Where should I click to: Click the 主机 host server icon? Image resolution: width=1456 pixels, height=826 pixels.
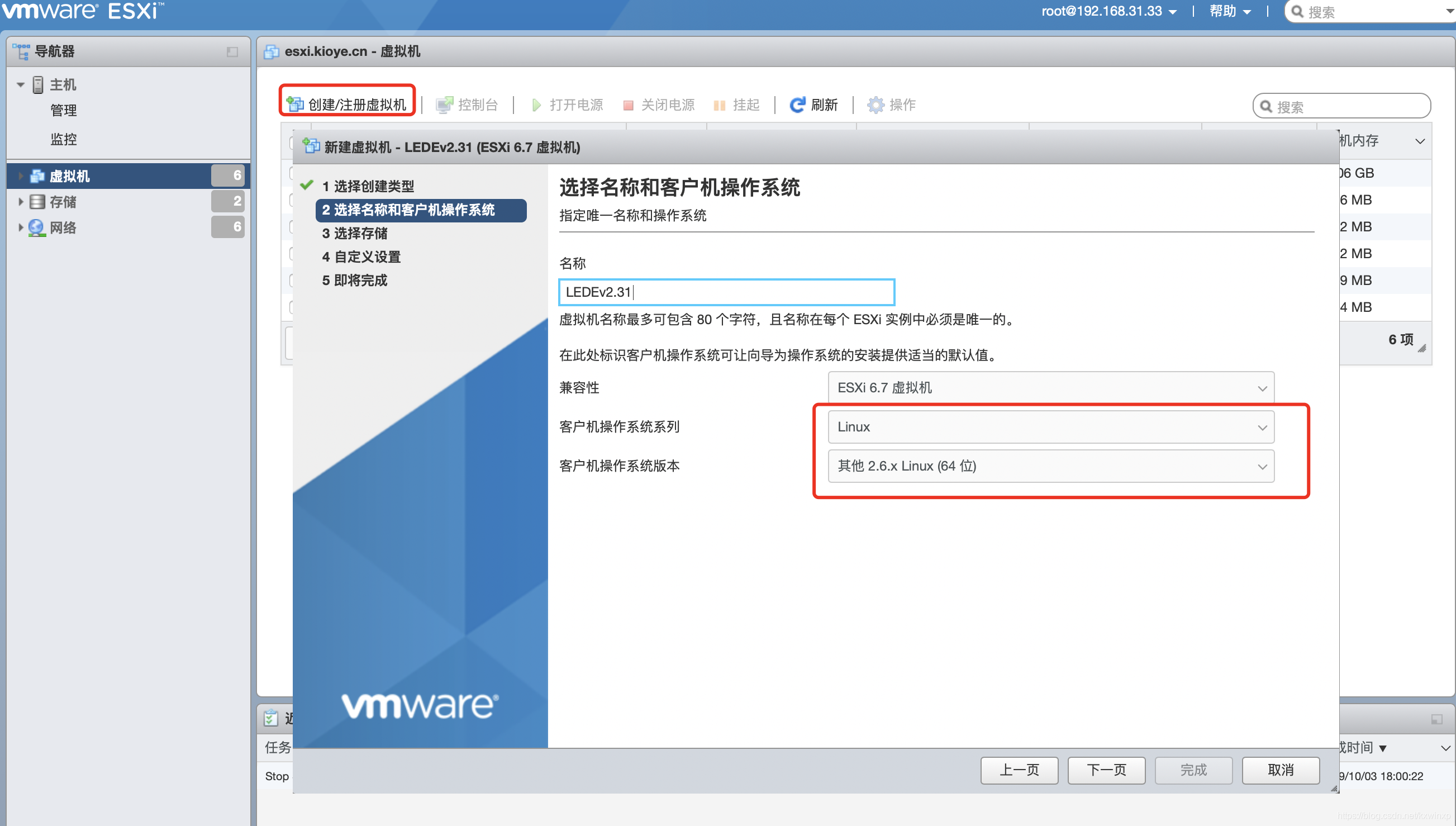tap(38, 85)
